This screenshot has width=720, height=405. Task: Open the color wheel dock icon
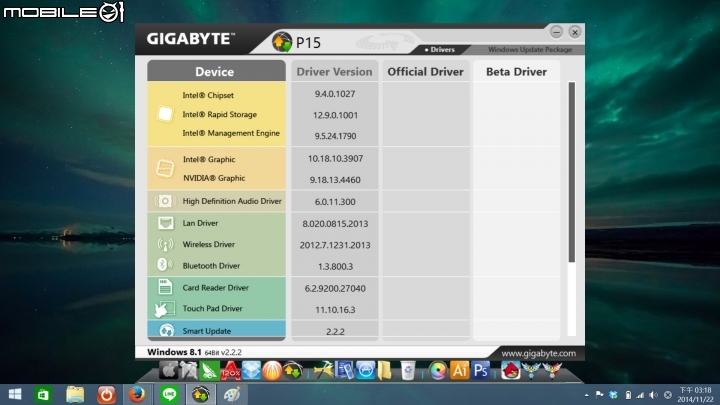[438, 371]
